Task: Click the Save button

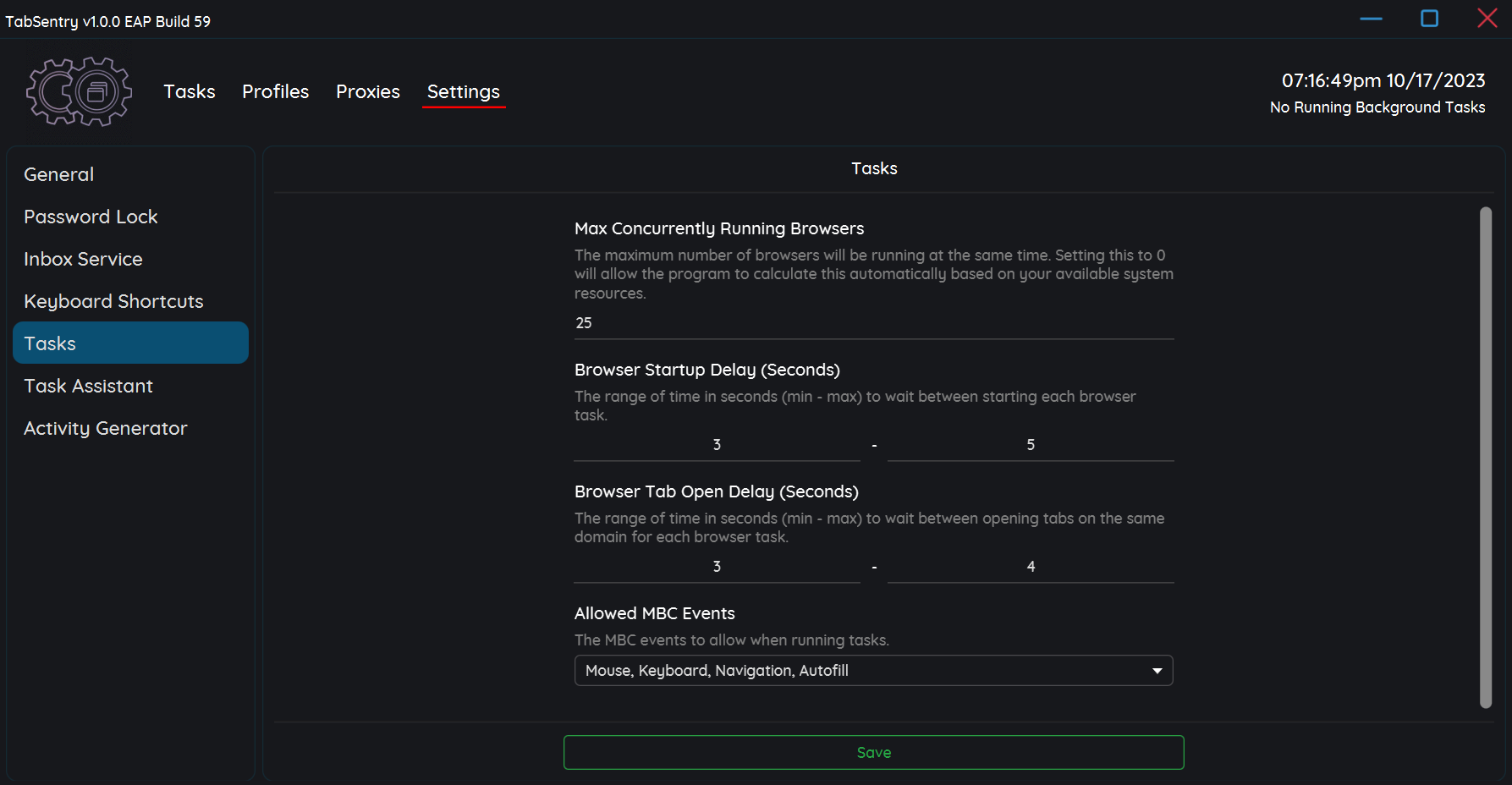Action: [x=873, y=752]
